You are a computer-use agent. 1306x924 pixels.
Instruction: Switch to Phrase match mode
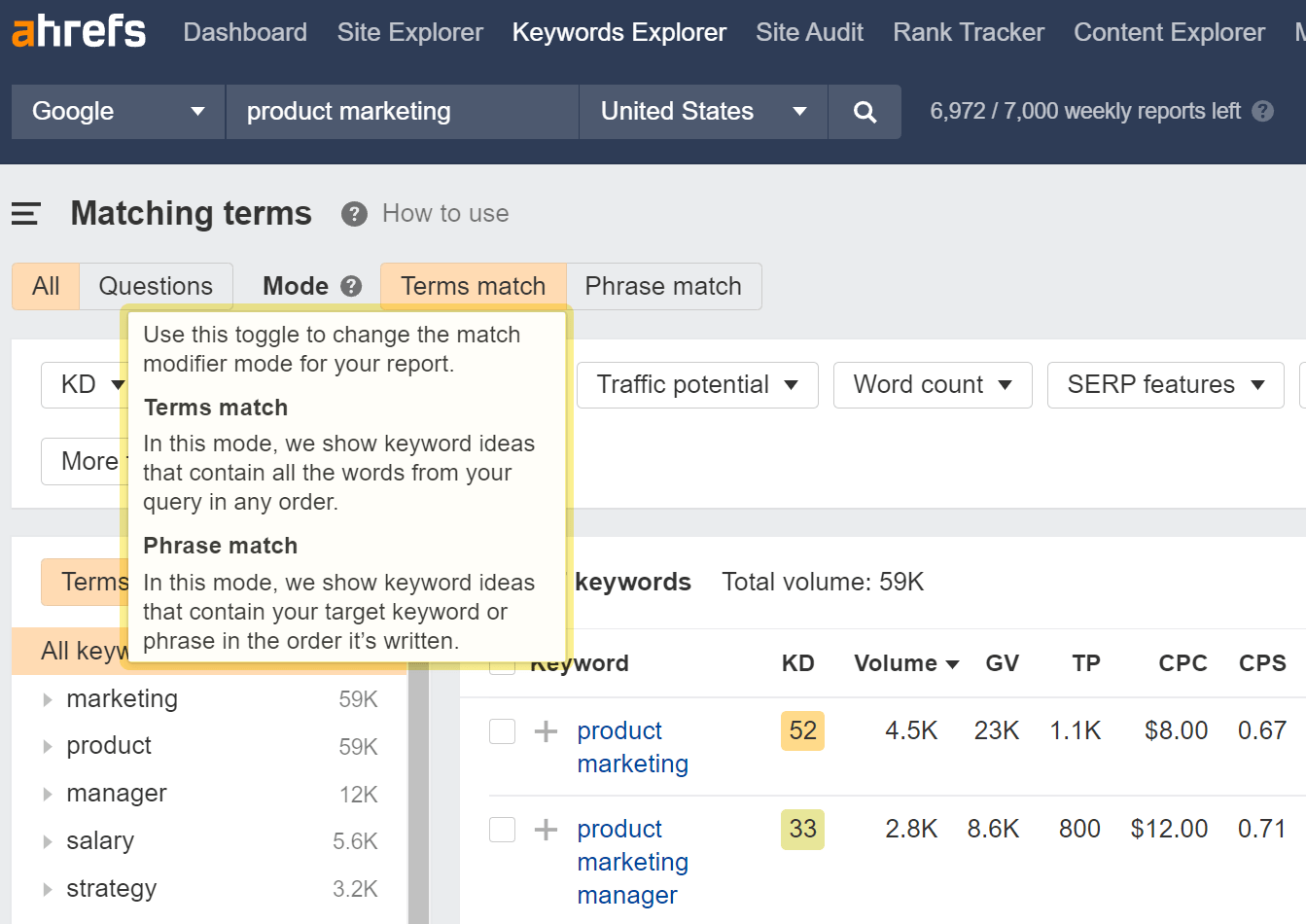(x=663, y=285)
